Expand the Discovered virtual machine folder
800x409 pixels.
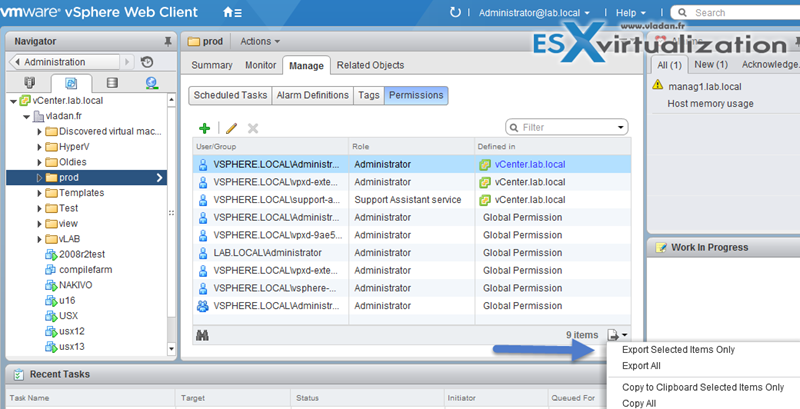coord(40,132)
